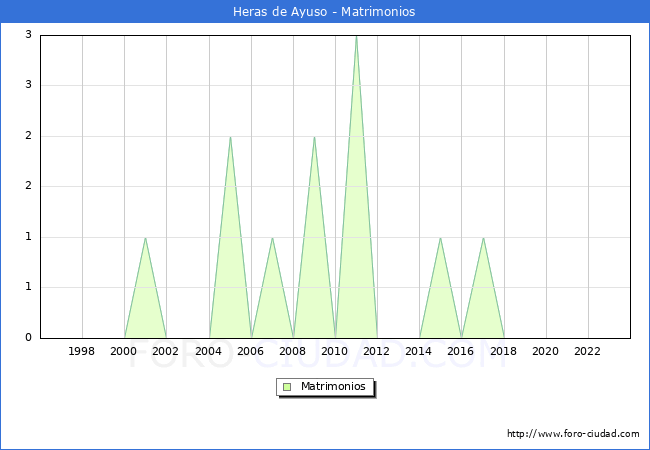Click the 2004 x-axis label
The image size is (650, 450).
click(209, 351)
